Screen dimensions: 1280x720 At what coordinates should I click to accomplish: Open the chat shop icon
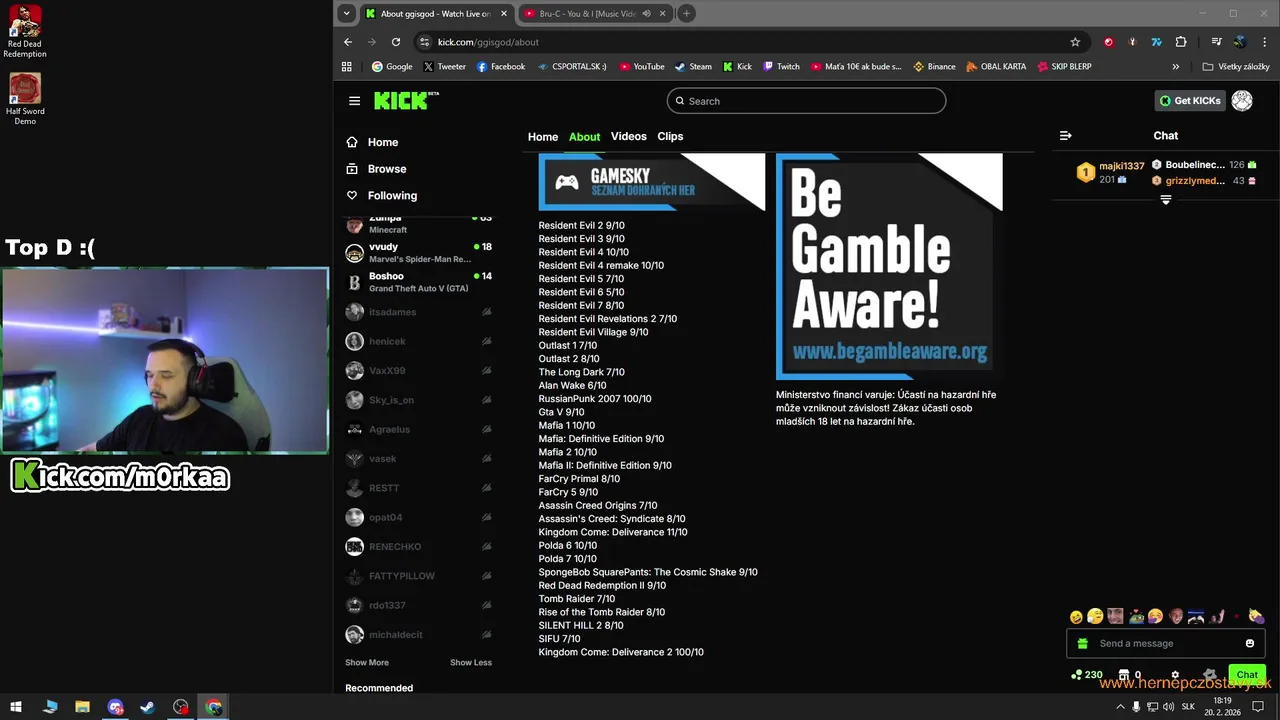(x=1123, y=675)
